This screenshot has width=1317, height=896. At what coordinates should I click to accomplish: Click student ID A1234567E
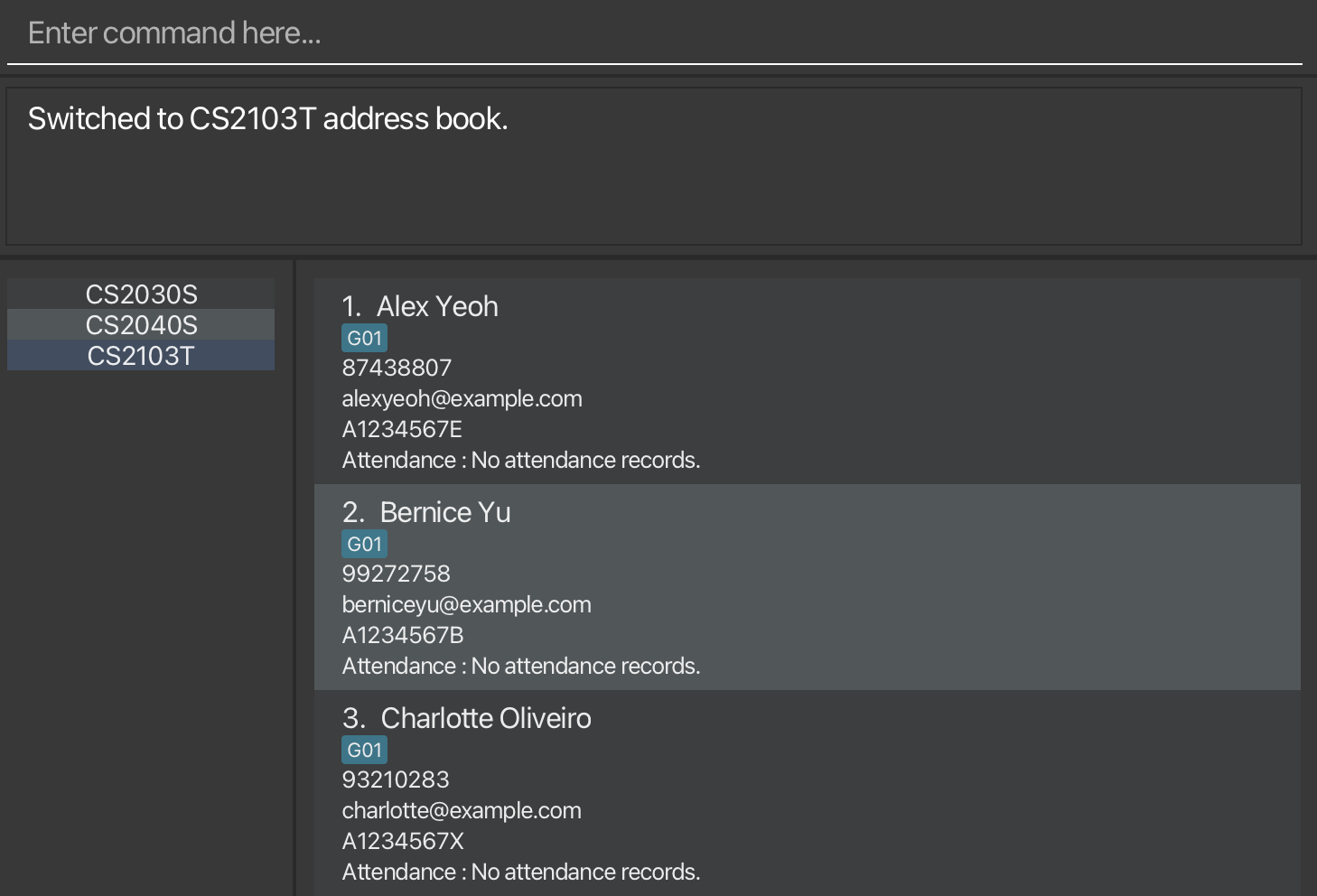click(402, 429)
